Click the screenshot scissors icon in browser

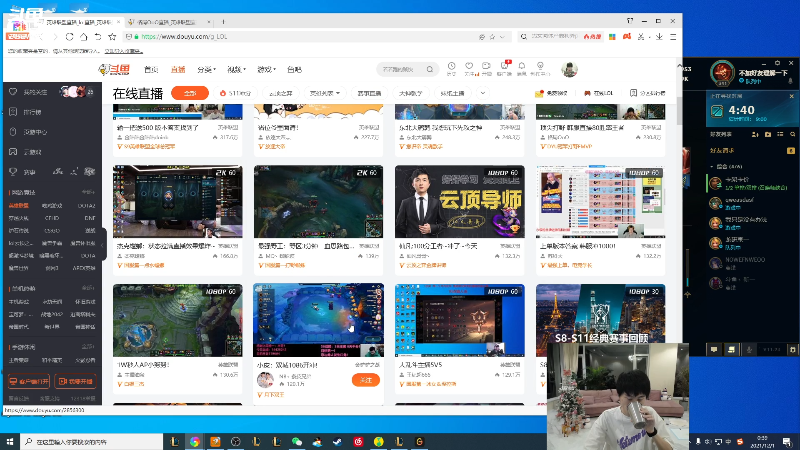point(641,37)
